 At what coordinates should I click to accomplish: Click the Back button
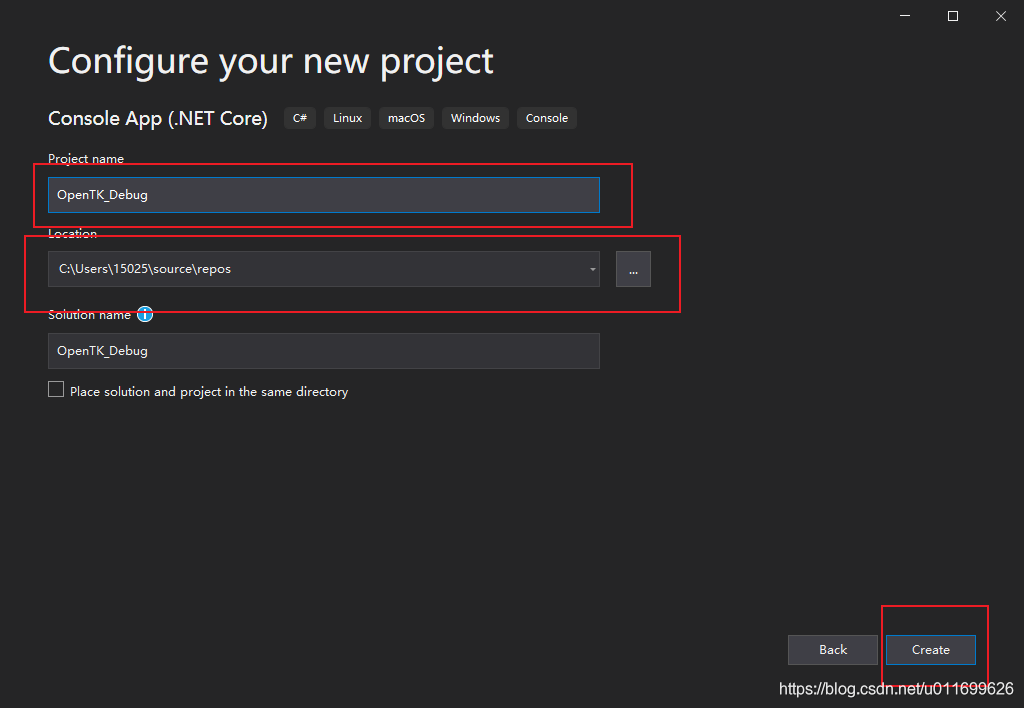tap(833, 650)
